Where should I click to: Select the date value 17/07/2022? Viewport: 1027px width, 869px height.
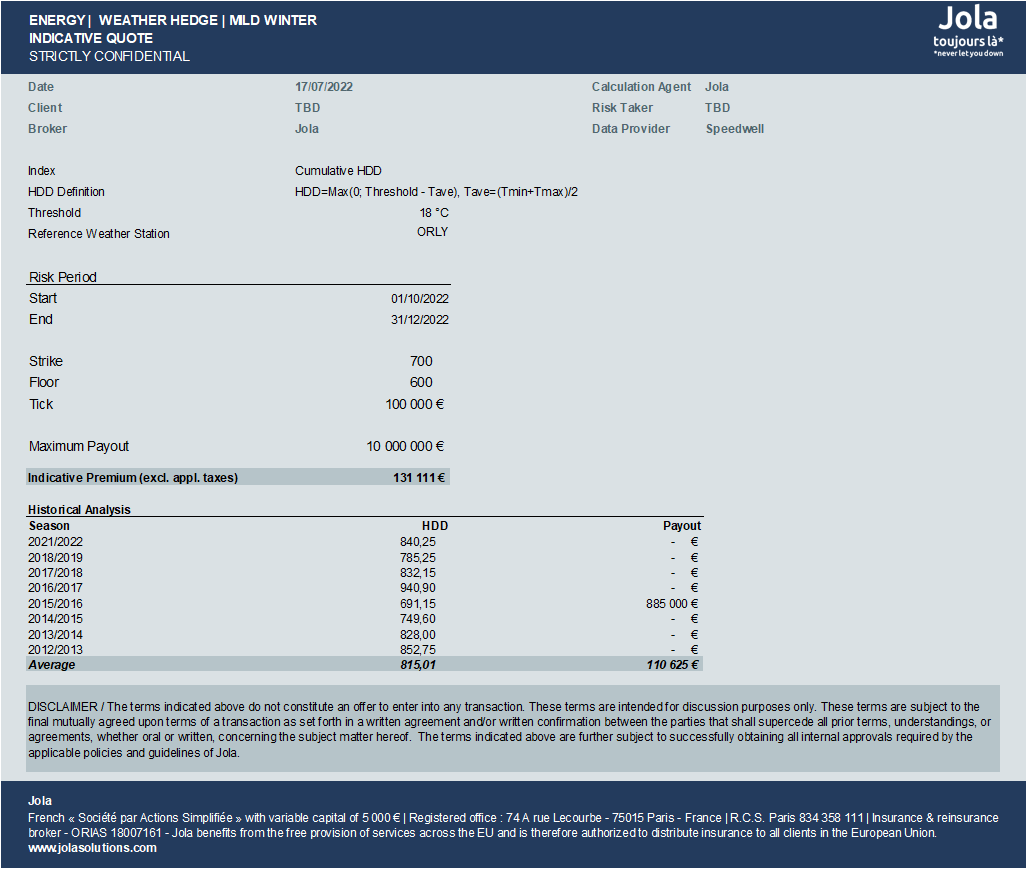point(324,87)
